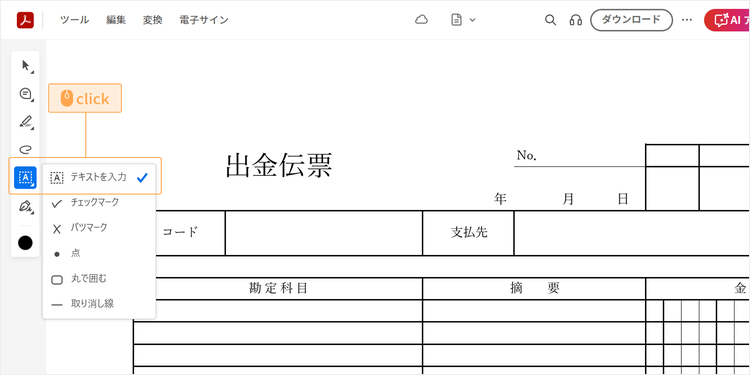Select the freehand draw loop tool
This screenshot has height=375, width=750.
click(25, 150)
